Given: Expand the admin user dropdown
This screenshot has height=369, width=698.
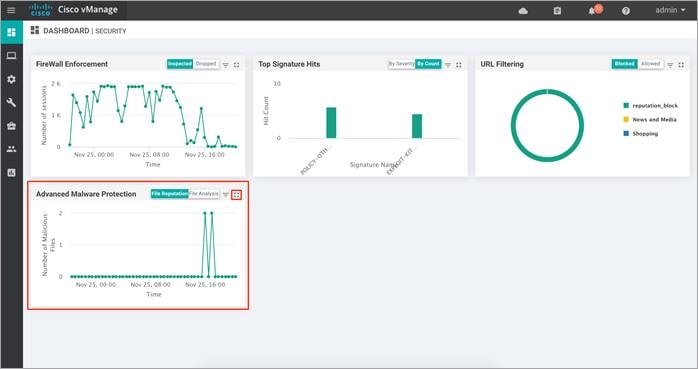Looking at the screenshot, I should (670, 10).
